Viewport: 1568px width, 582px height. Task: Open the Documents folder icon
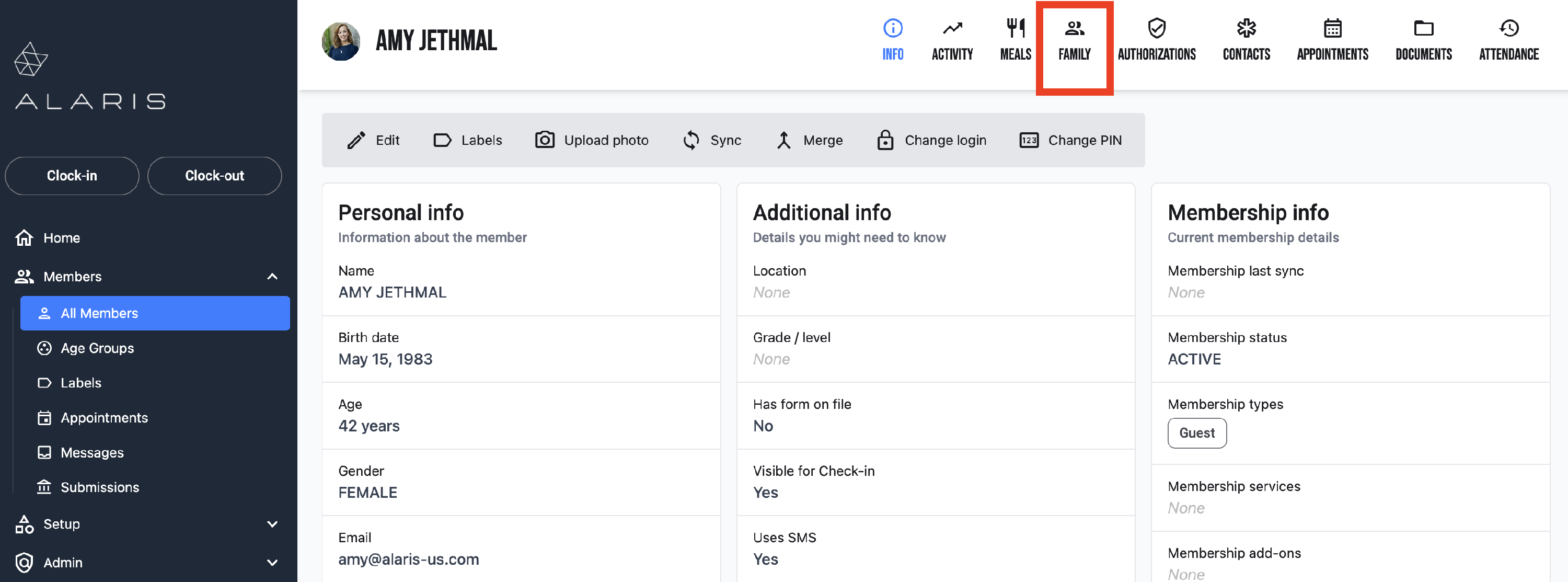pyautogui.click(x=1423, y=29)
